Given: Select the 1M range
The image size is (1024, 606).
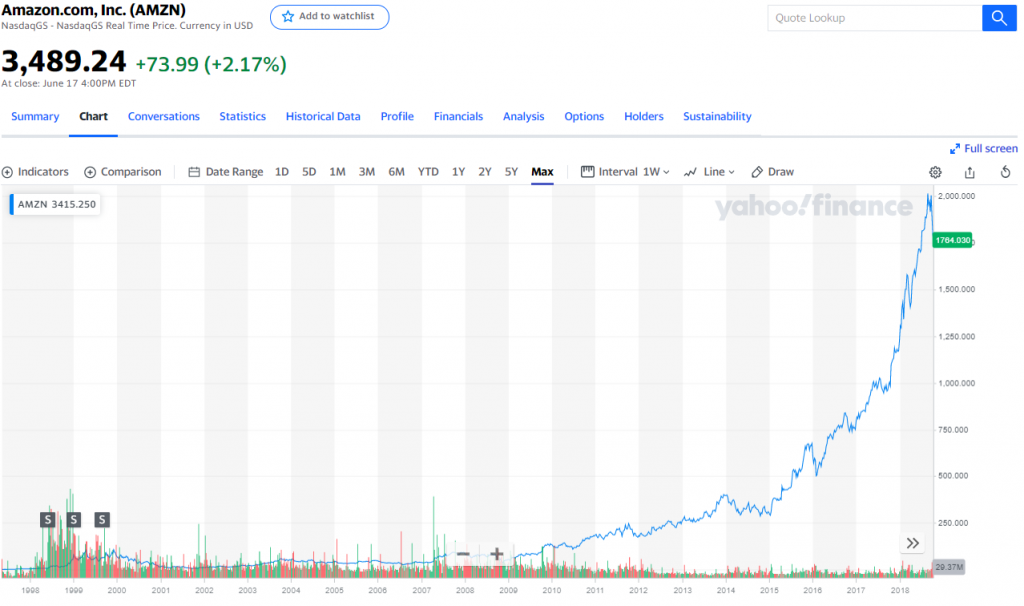Looking at the screenshot, I should coord(337,172).
